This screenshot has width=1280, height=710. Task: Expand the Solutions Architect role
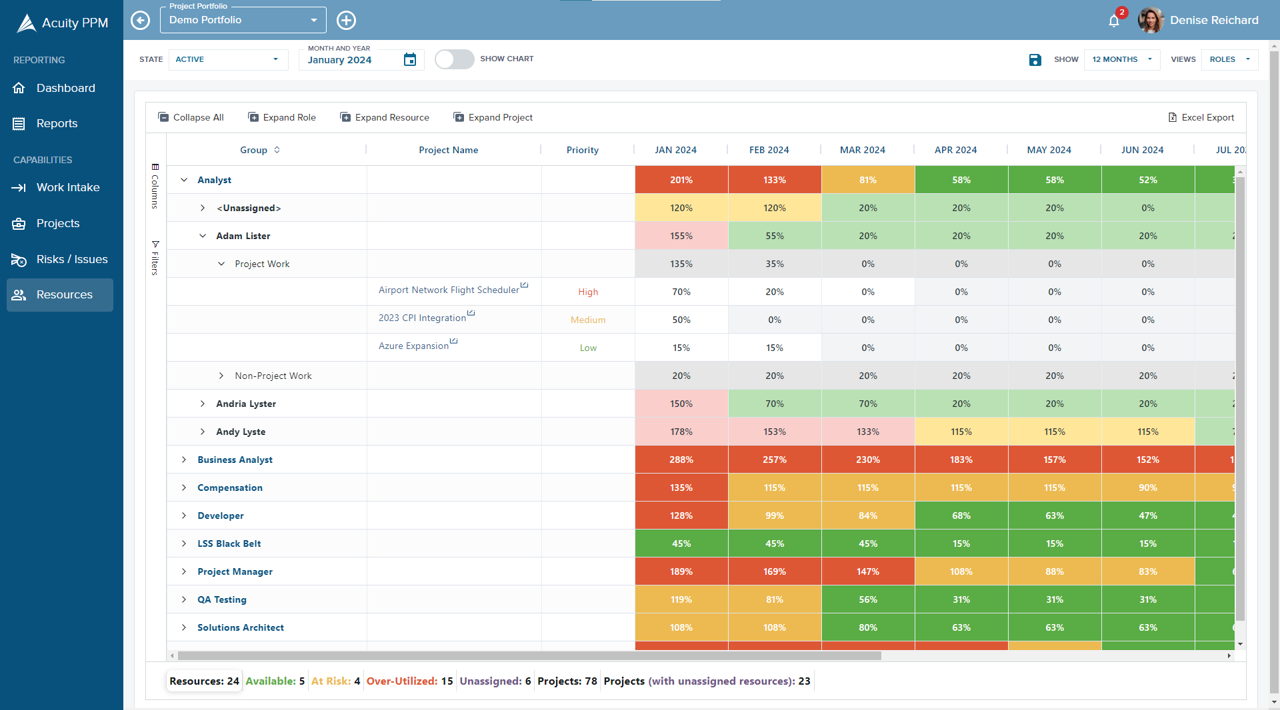tap(184, 628)
